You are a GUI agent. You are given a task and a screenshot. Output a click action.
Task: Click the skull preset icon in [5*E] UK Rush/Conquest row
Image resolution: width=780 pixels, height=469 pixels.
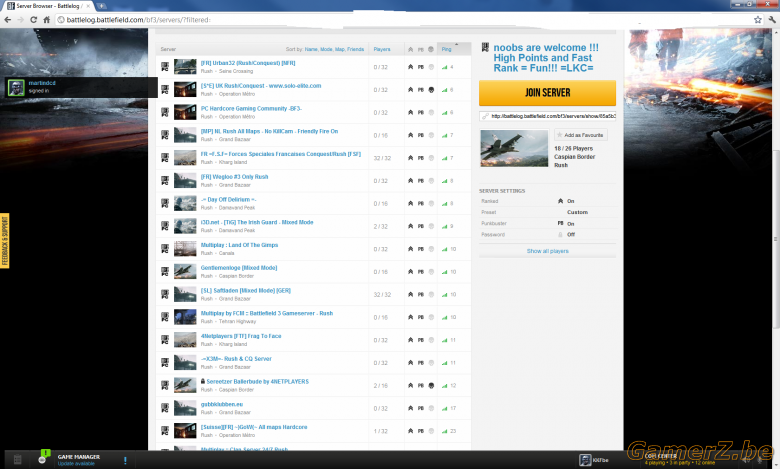tap(431, 90)
